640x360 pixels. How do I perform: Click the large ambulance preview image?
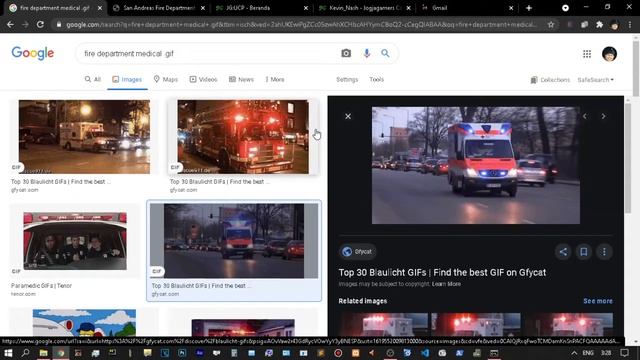[476, 165]
